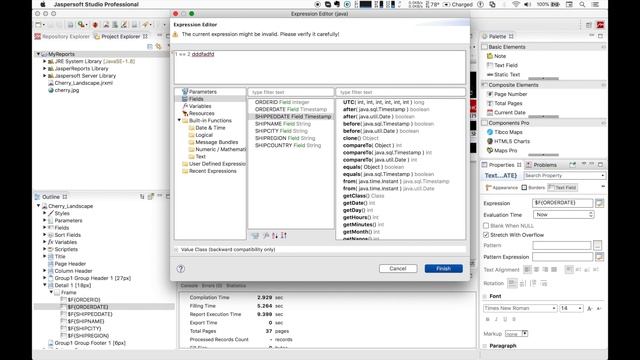Toggle the Stretch With Overflow checkbox
Image resolution: width=640 pixels, height=360 pixels.
point(486,235)
